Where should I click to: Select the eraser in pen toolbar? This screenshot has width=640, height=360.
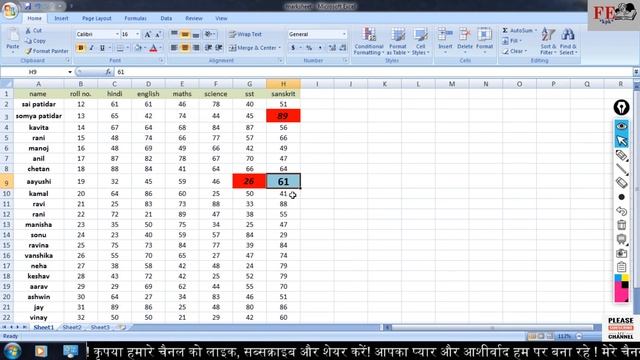coord(621,183)
